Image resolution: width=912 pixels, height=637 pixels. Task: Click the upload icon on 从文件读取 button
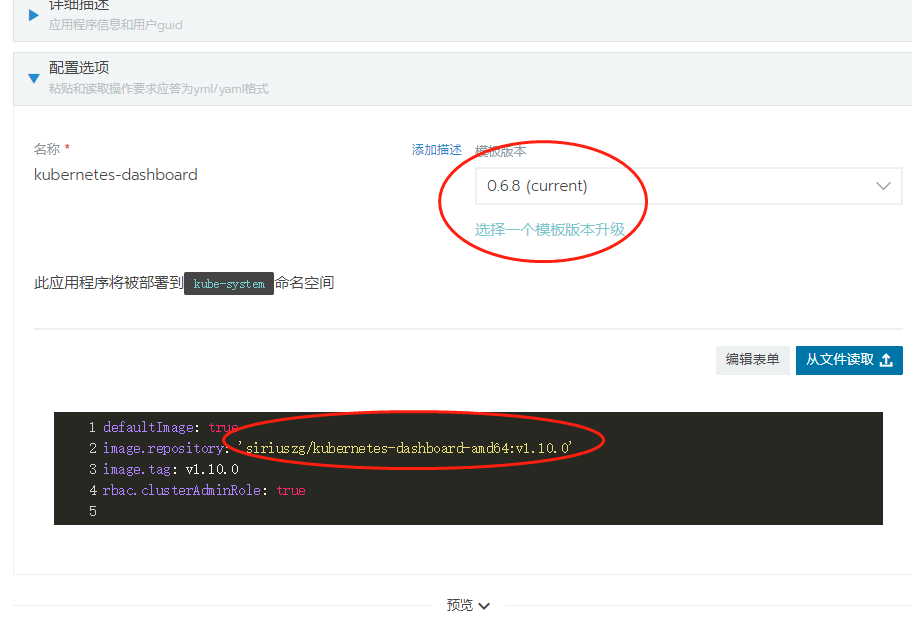[884, 360]
